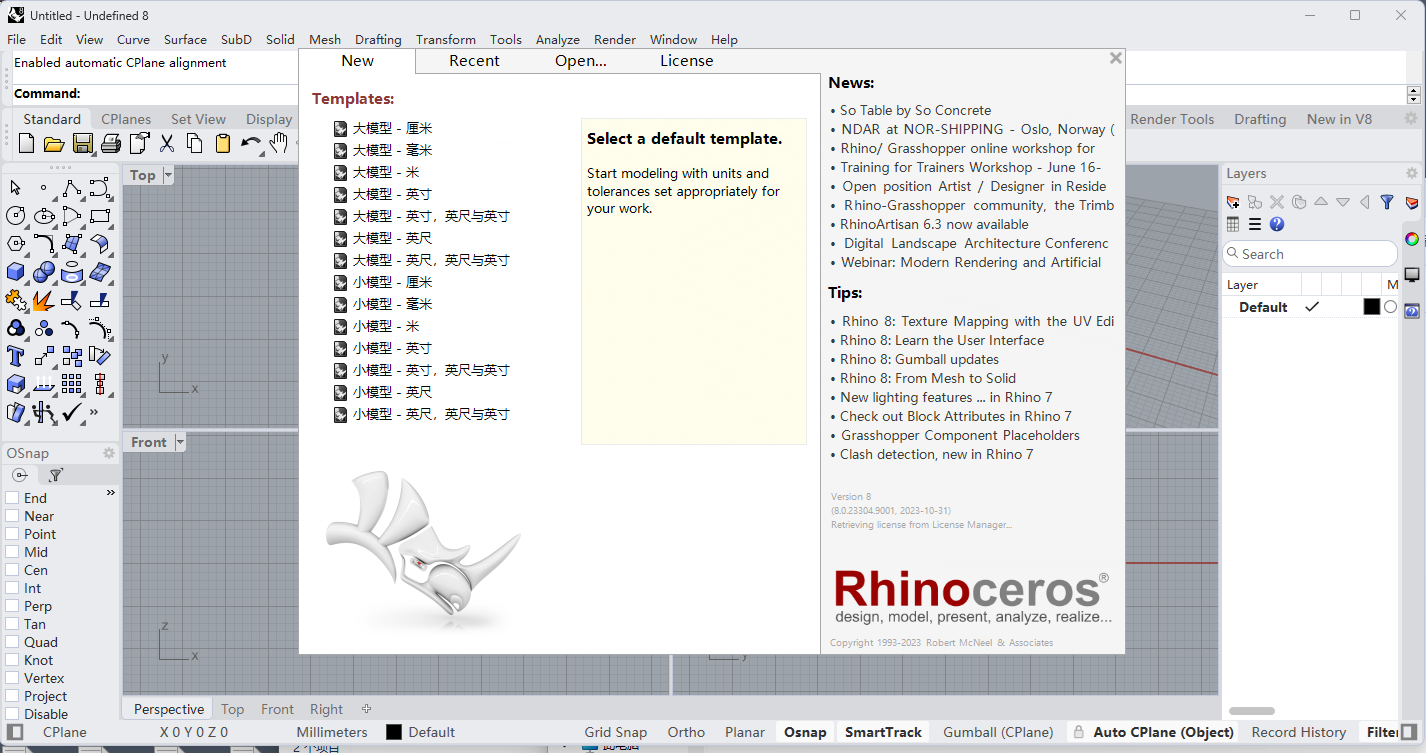Image resolution: width=1426 pixels, height=753 pixels.
Task: Select the Ellipse tool in left sidebar
Action: 44,216
